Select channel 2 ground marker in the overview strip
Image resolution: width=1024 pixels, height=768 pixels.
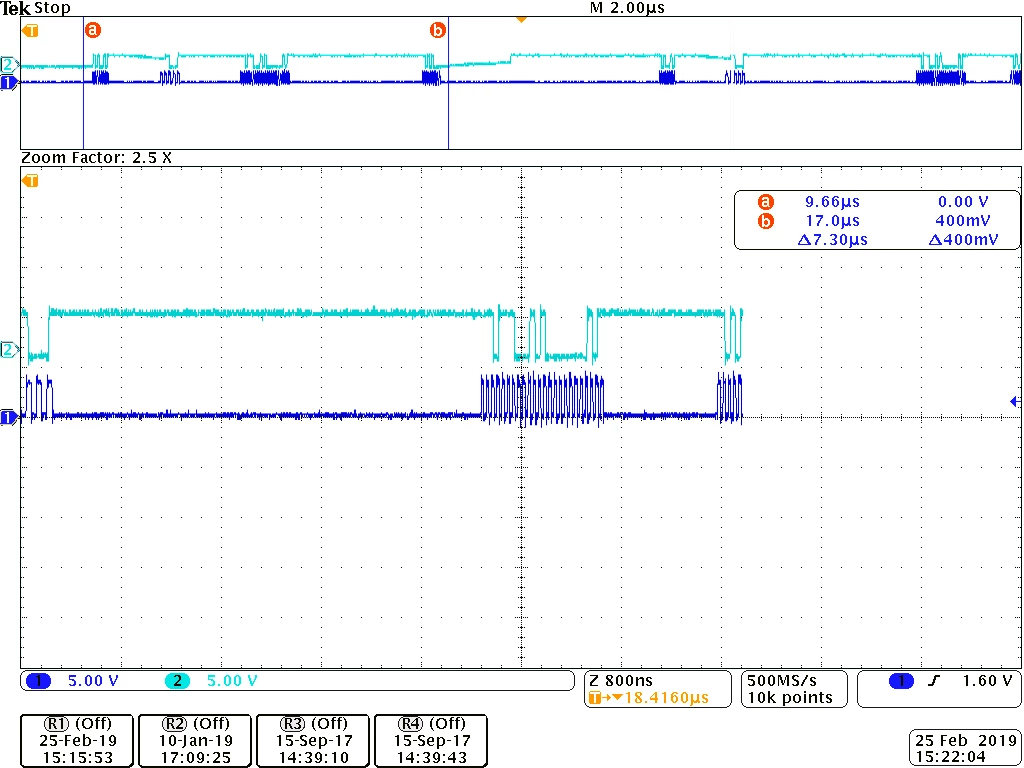(9, 65)
